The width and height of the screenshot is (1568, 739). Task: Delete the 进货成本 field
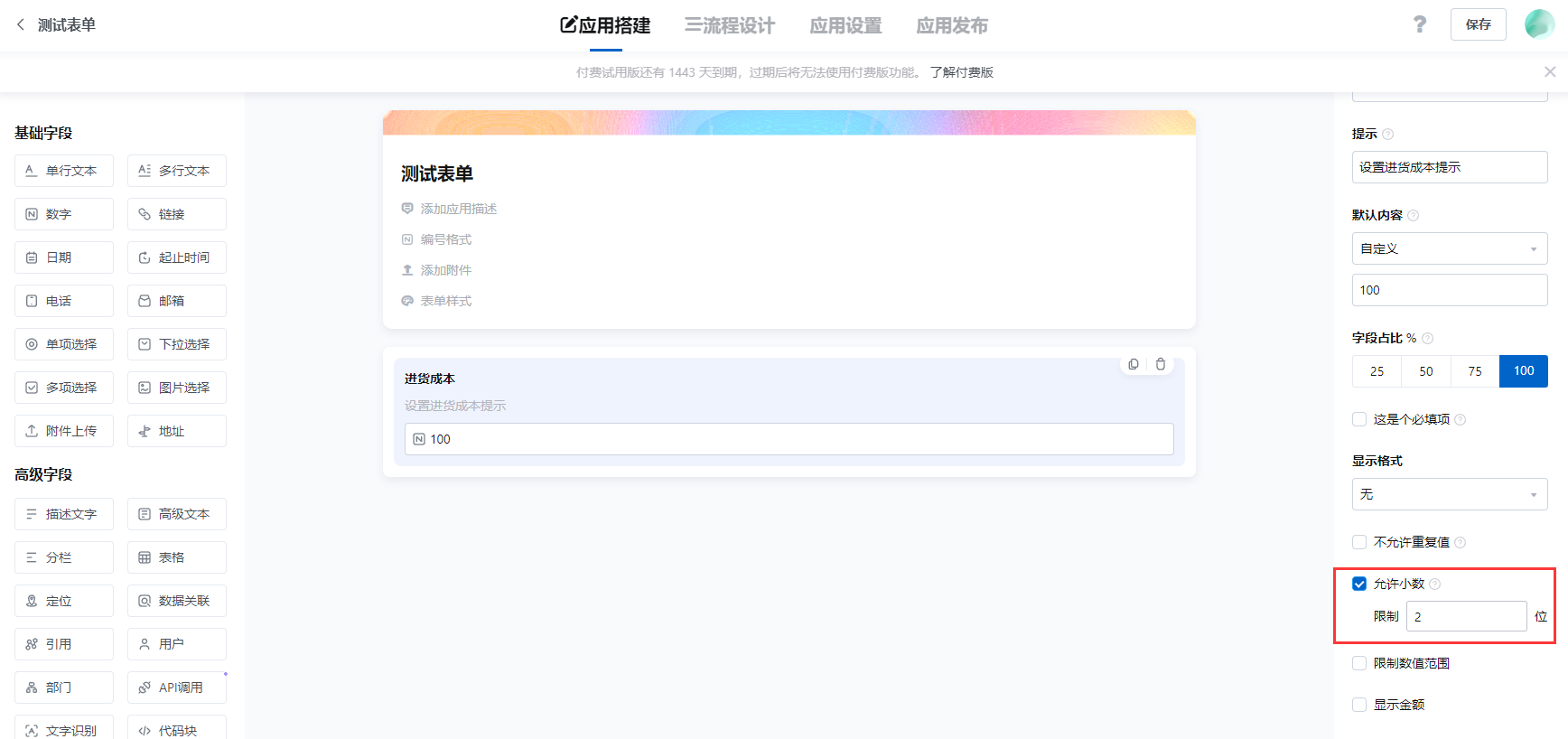coord(1161,364)
